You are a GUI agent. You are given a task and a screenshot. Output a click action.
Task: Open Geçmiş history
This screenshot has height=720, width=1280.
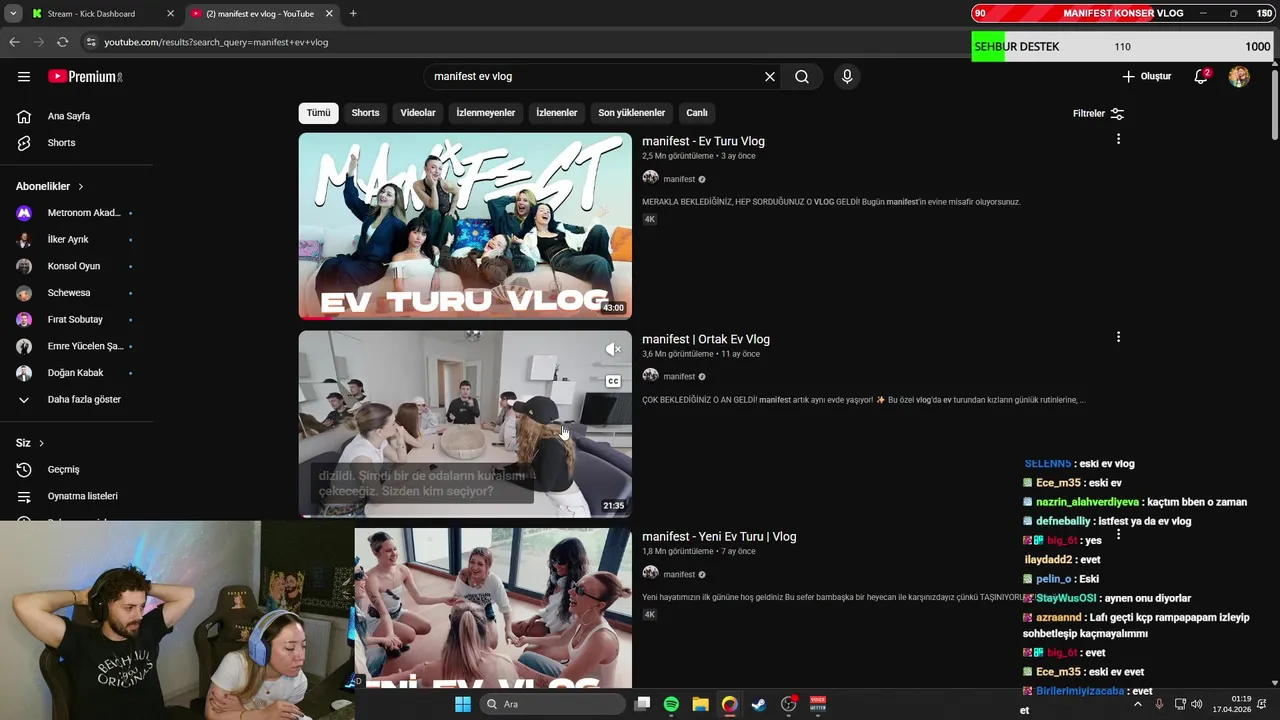[63, 469]
